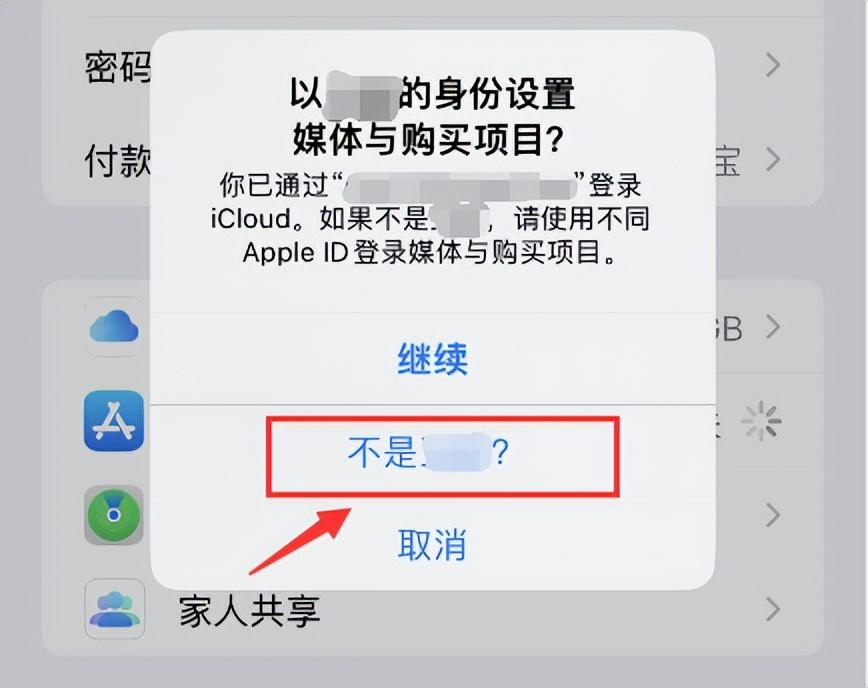Tap 继续 to continue setup

pos(432,359)
